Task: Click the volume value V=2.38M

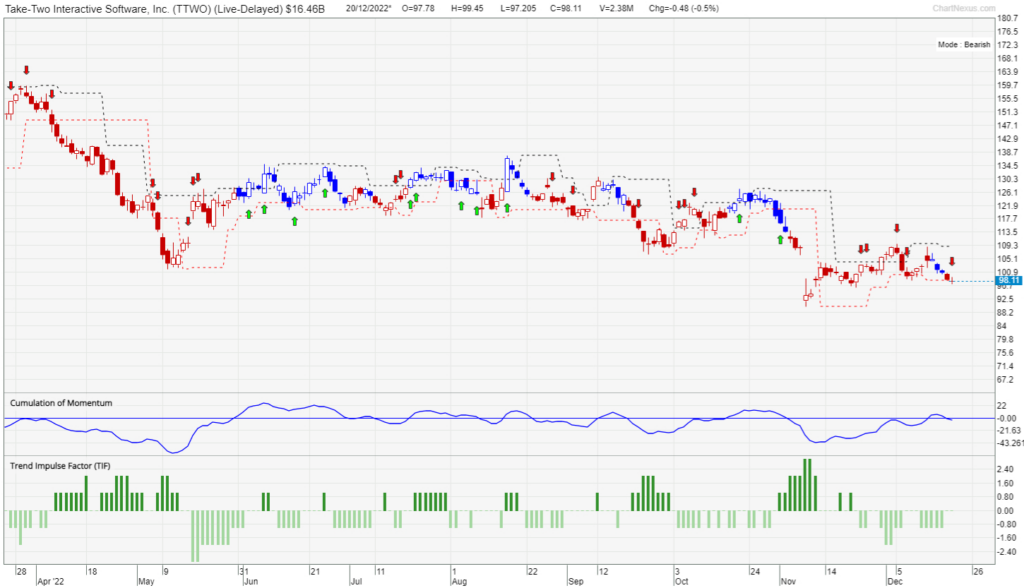Action: pyautogui.click(x=616, y=8)
